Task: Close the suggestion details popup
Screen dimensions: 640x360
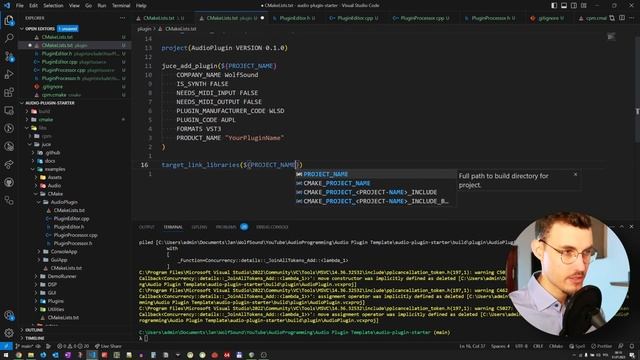Action: (x=576, y=174)
